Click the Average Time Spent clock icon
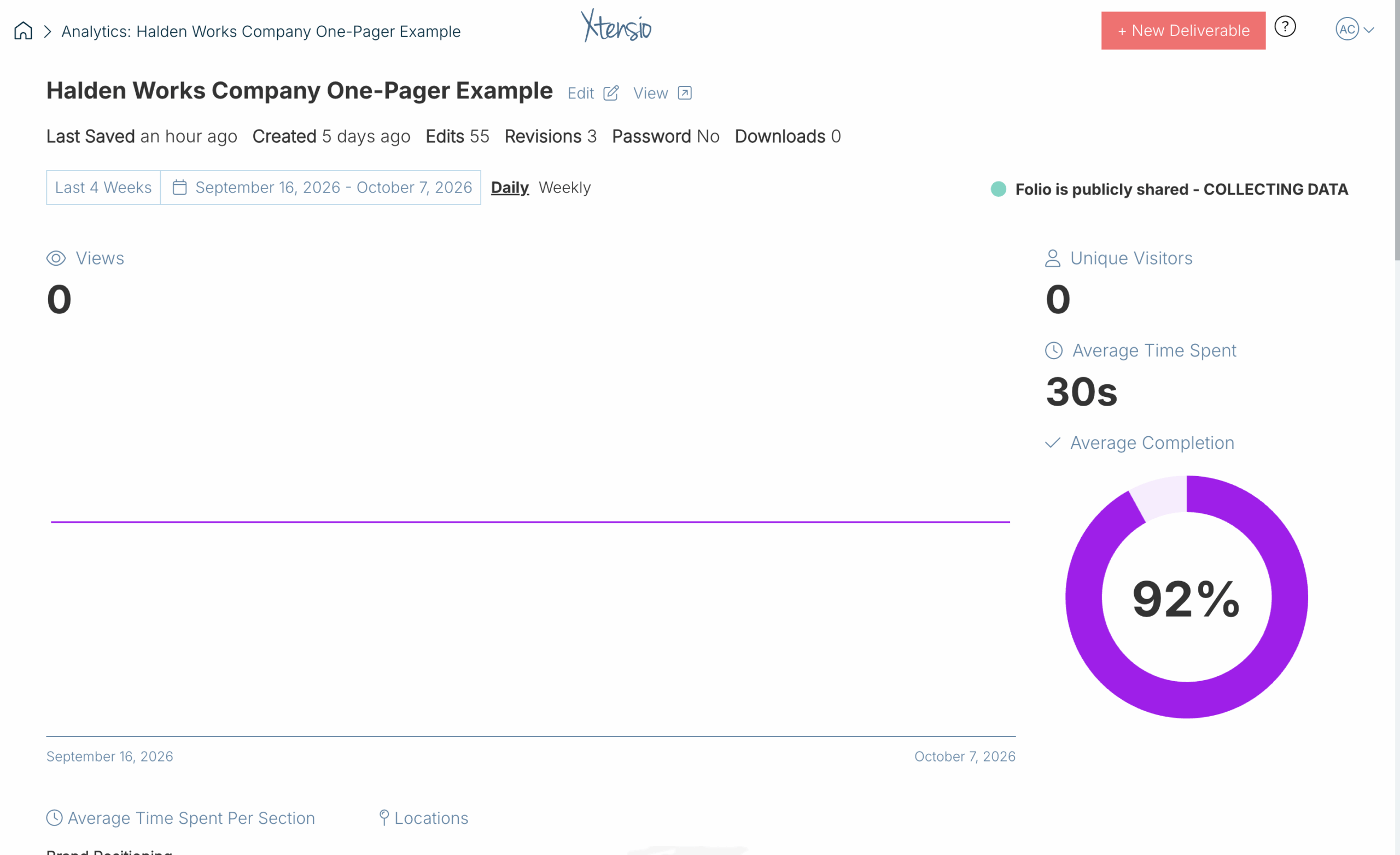This screenshot has width=1400, height=855. coord(1053,350)
